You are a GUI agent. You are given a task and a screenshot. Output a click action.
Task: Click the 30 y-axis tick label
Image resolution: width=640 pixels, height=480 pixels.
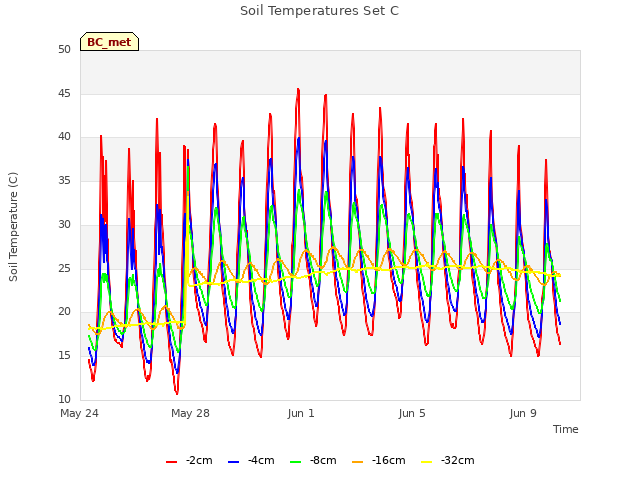(x=64, y=224)
